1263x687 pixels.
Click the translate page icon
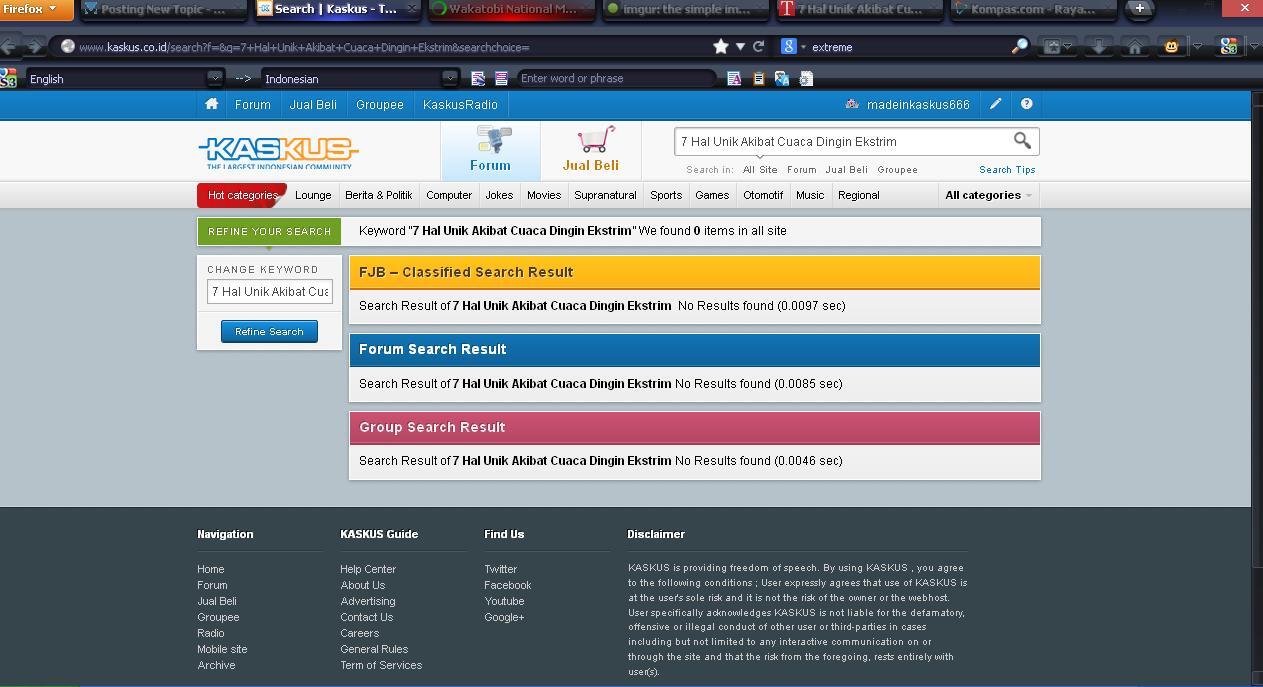(x=782, y=78)
